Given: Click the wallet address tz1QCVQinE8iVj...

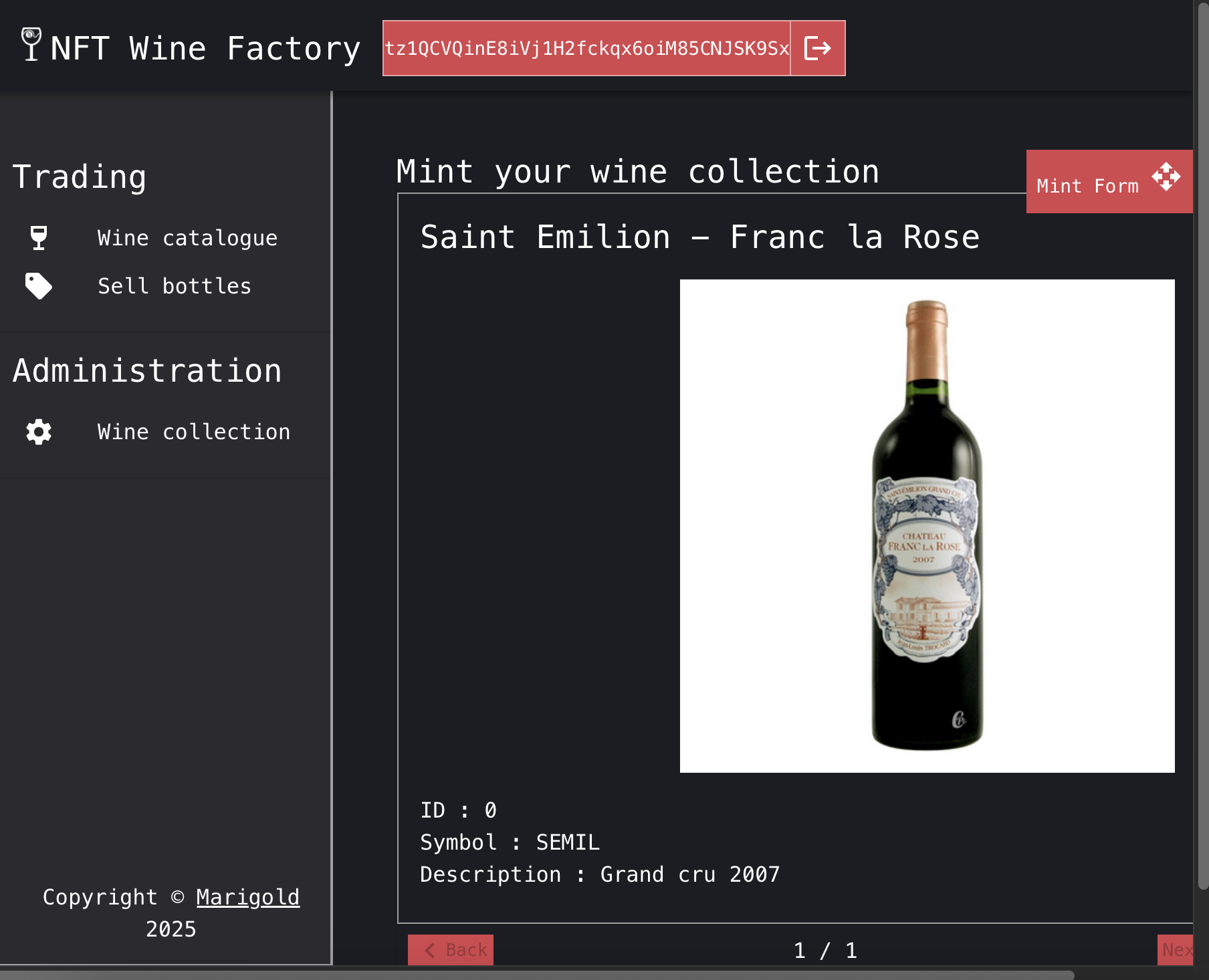Looking at the screenshot, I should click(x=586, y=47).
